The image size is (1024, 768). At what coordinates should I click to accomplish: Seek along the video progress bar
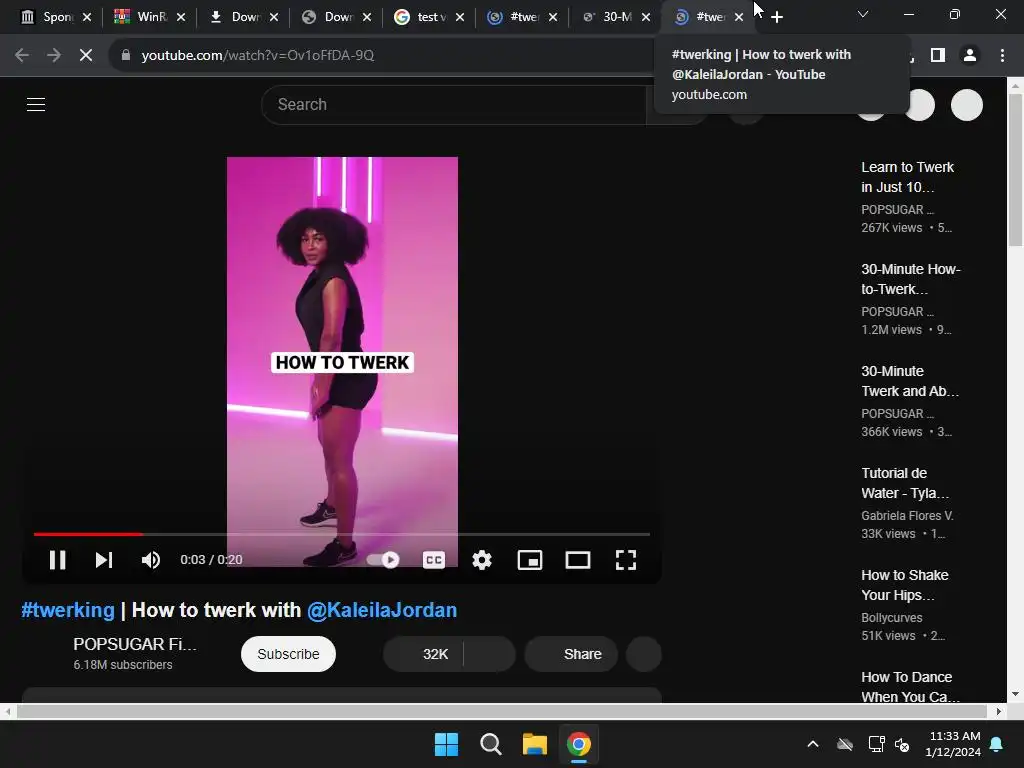click(x=342, y=534)
